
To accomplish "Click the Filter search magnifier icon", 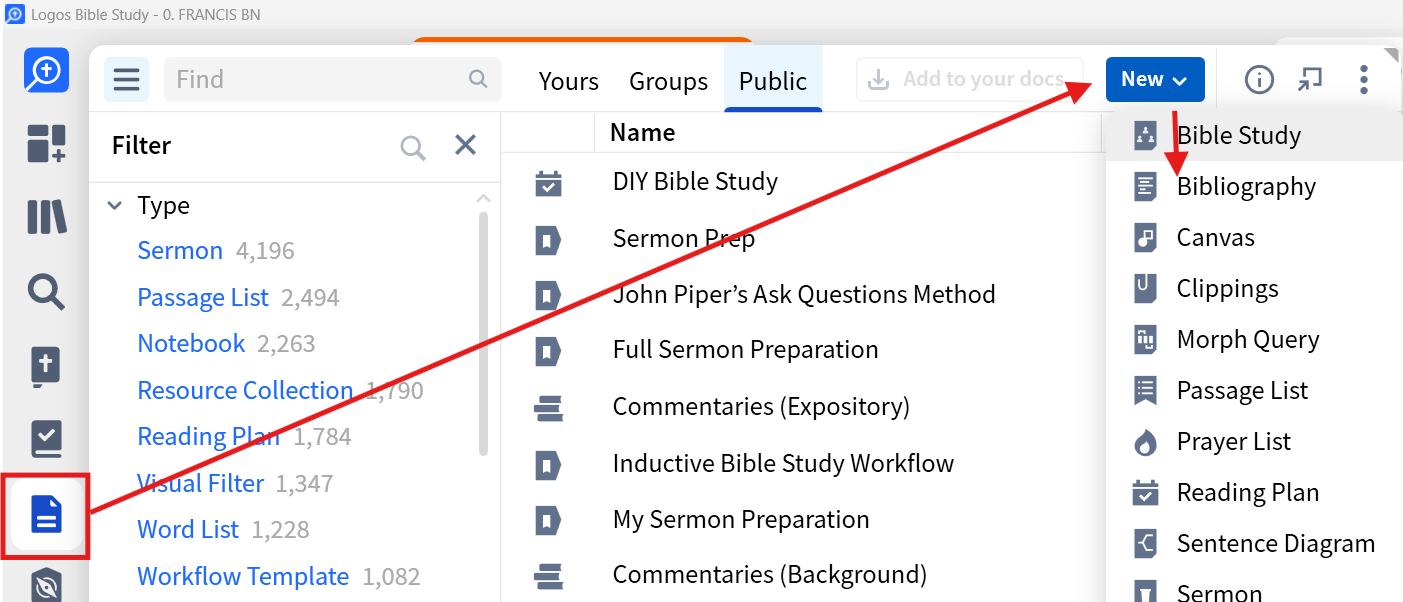I will click(x=413, y=147).
